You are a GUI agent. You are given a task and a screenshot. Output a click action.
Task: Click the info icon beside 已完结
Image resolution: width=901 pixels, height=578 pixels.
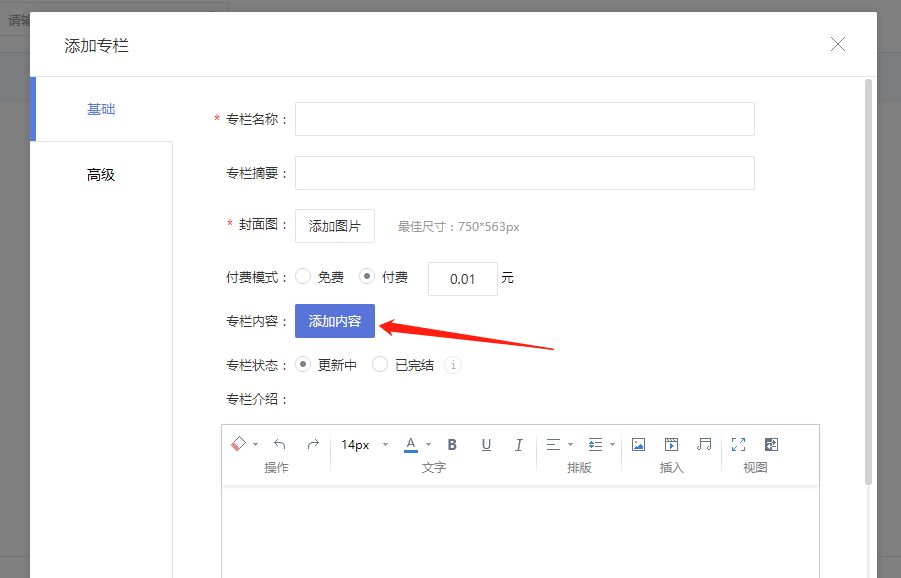(453, 365)
